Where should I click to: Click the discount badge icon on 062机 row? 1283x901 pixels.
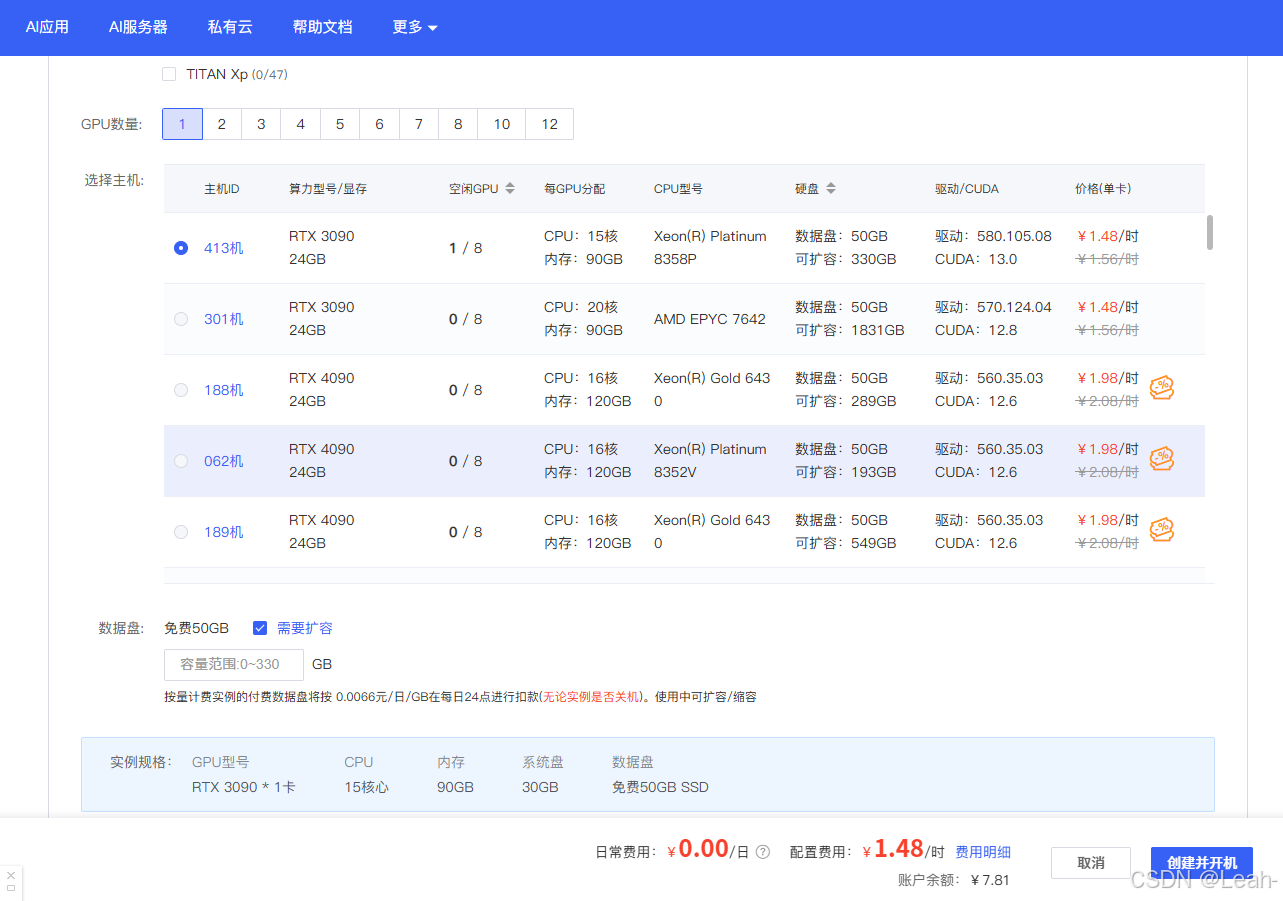pyautogui.click(x=1161, y=459)
